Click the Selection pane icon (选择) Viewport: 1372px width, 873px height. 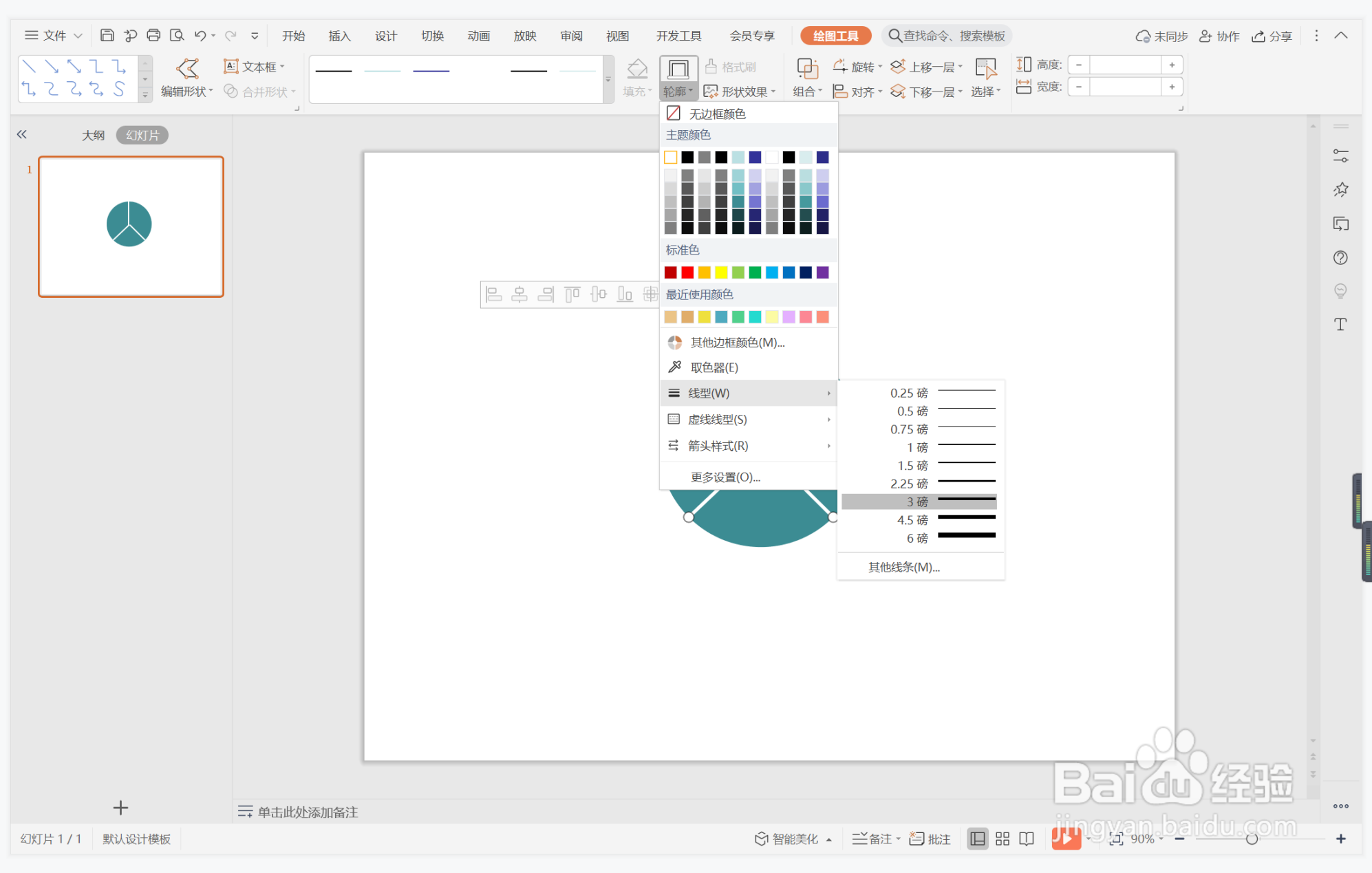[986, 78]
